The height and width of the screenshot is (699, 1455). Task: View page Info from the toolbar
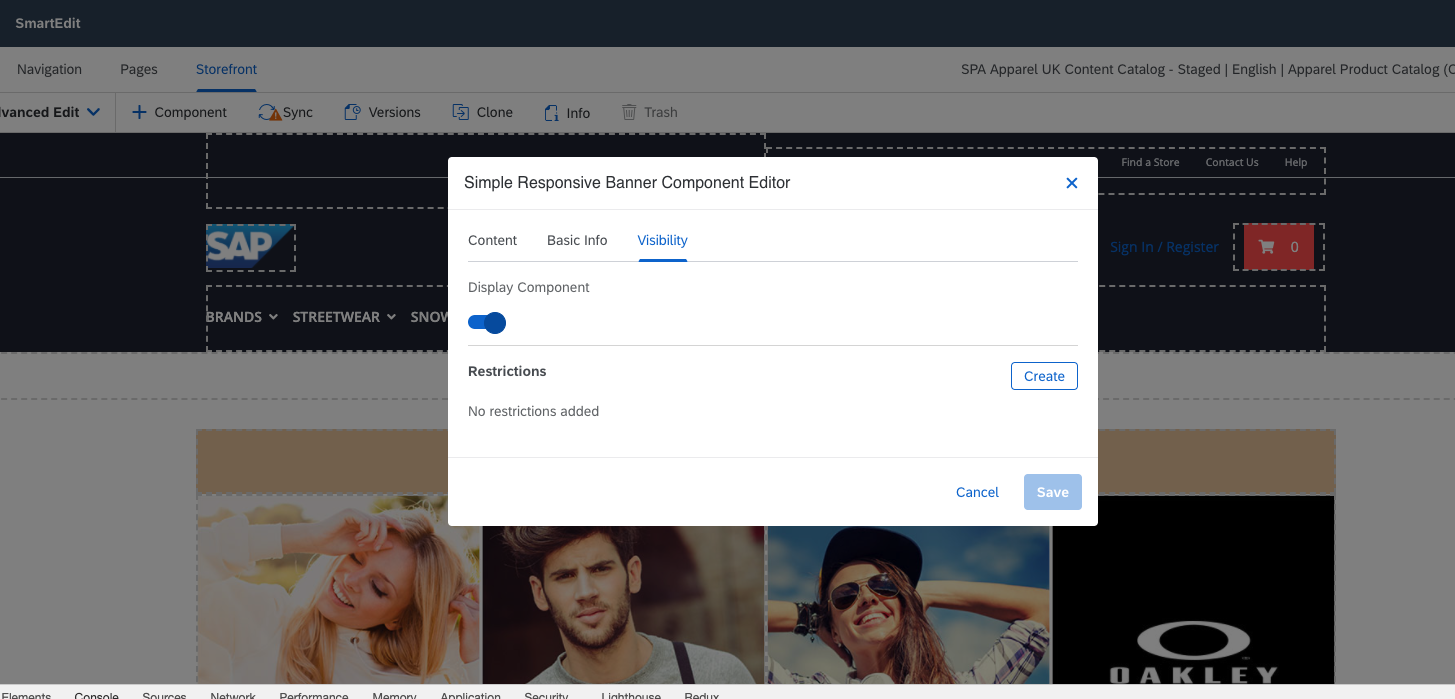(566, 112)
